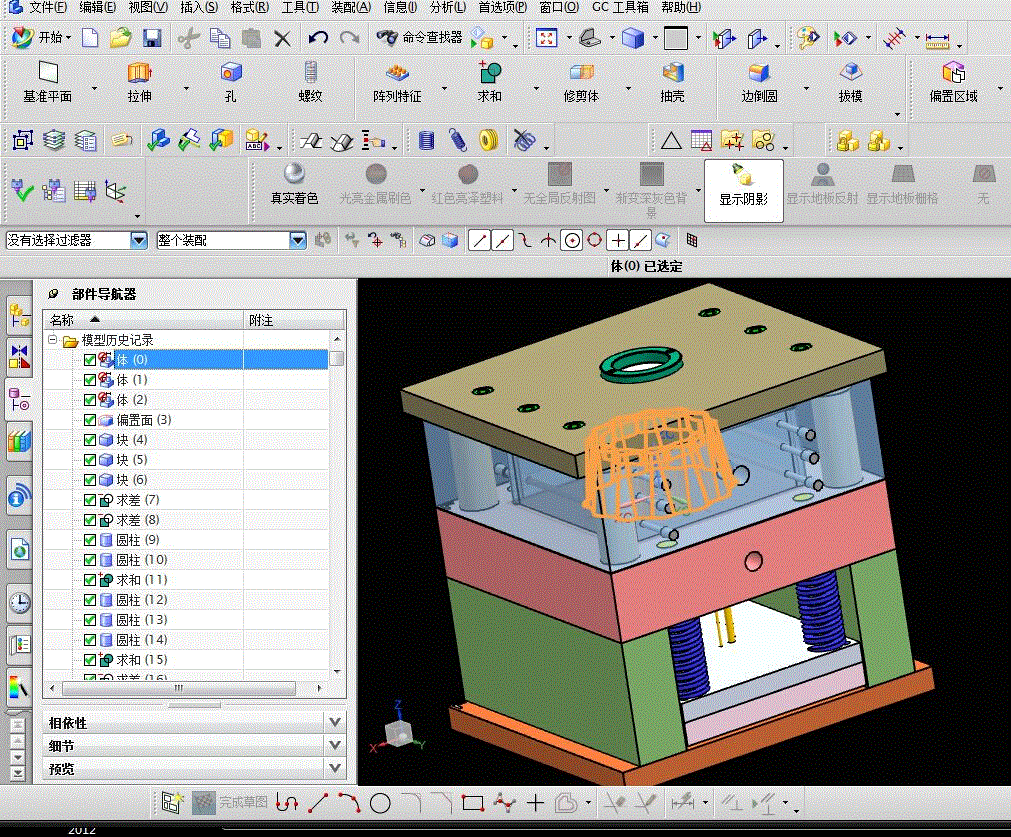Click the Extrude (拉伸) tool icon
This screenshot has width=1011, height=837.
139,73
